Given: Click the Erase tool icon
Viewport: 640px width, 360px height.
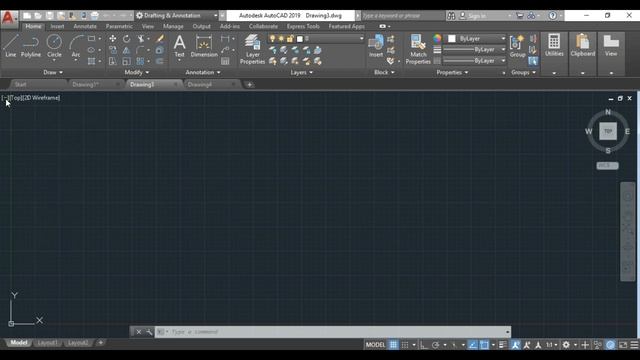Looking at the screenshot, I should coord(160,39).
